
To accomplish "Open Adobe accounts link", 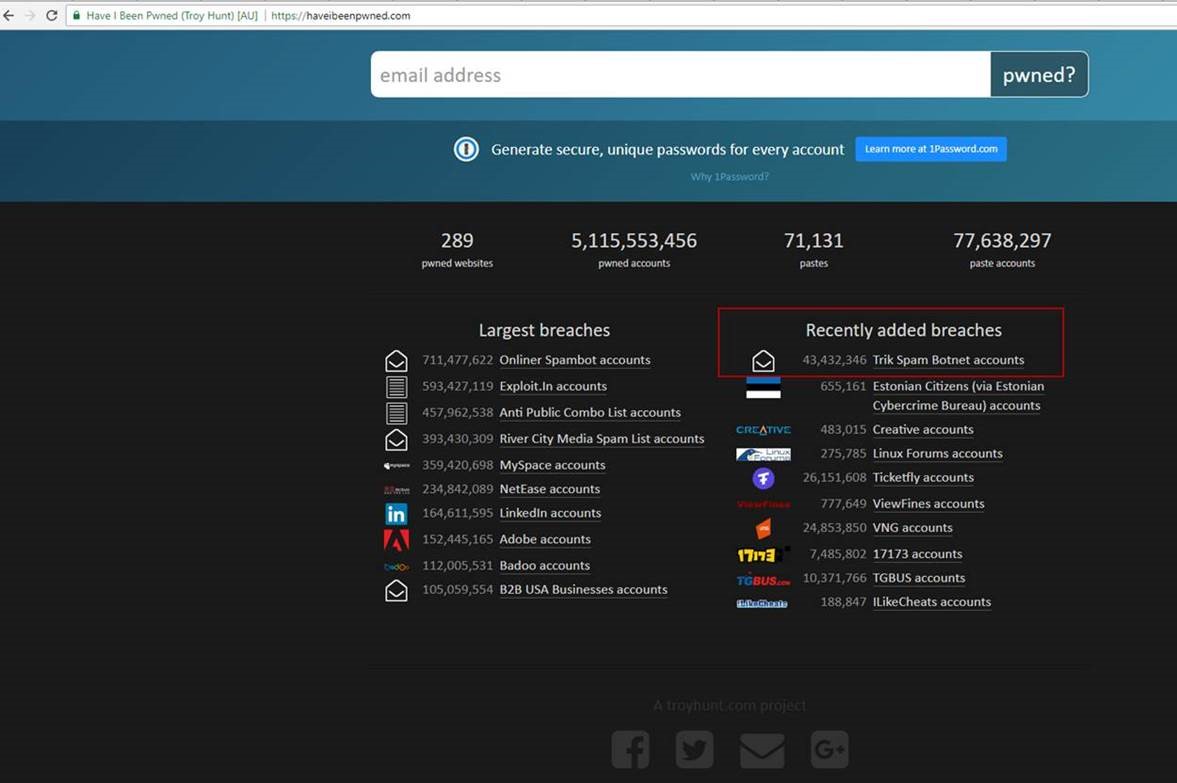I will pyautogui.click(x=545, y=540).
